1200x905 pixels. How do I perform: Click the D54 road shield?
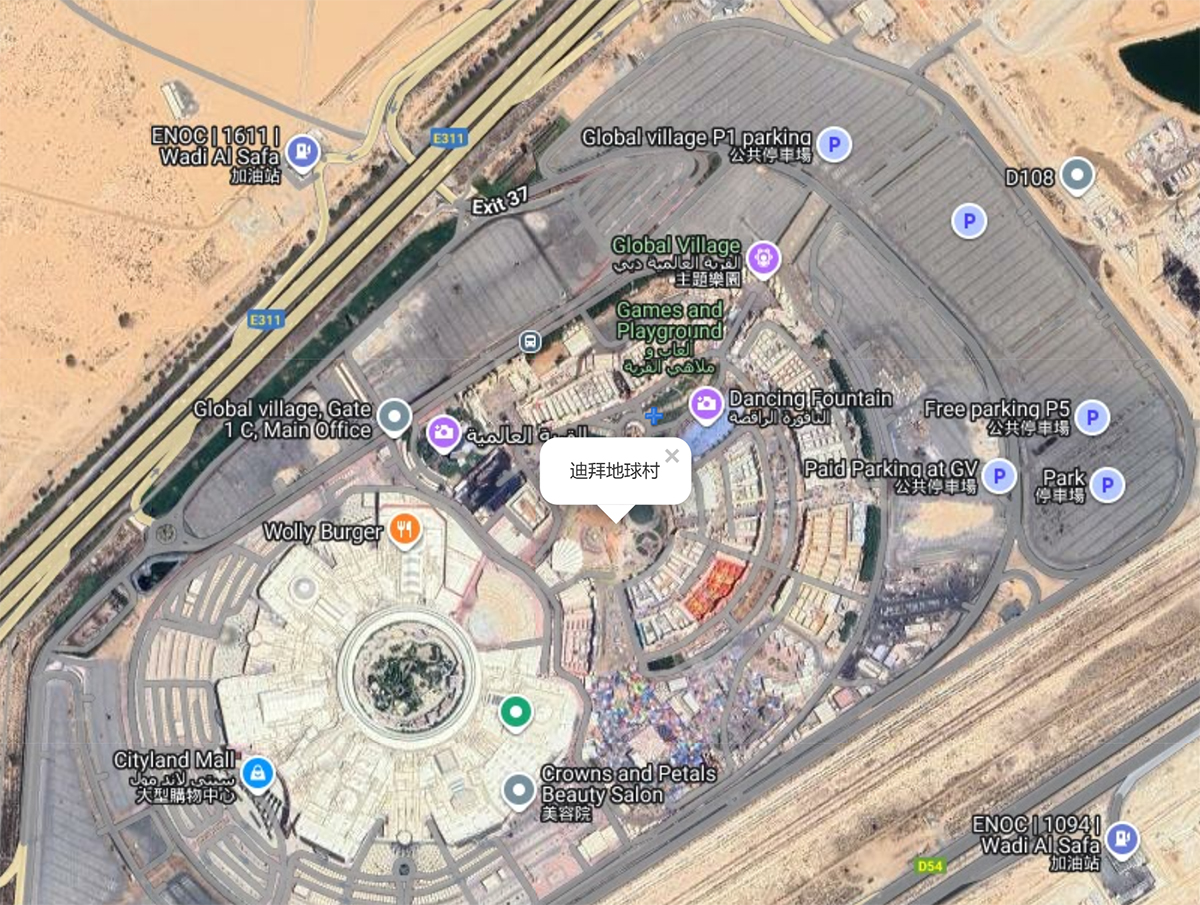click(x=928, y=864)
